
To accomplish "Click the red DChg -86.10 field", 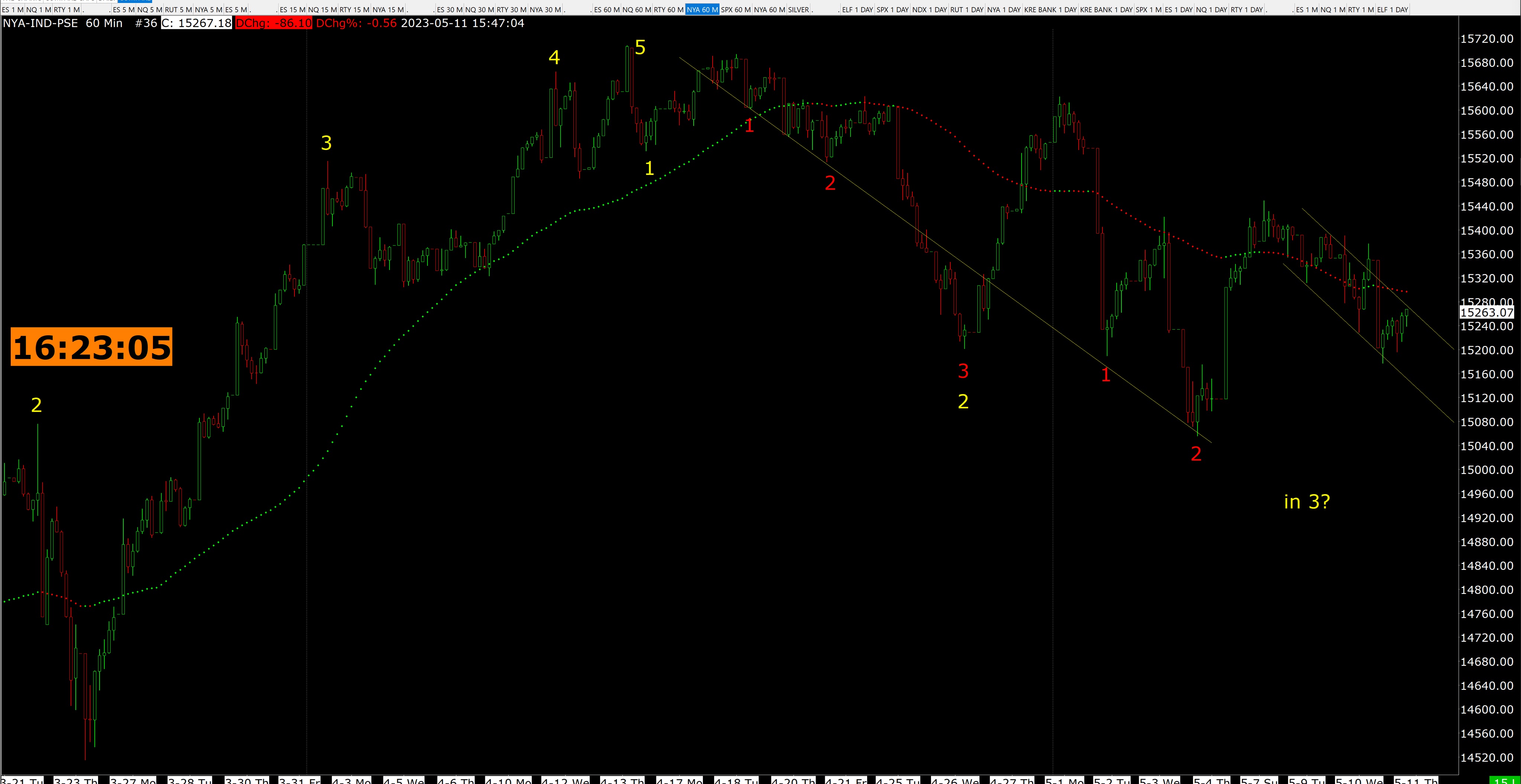I will [x=273, y=23].
